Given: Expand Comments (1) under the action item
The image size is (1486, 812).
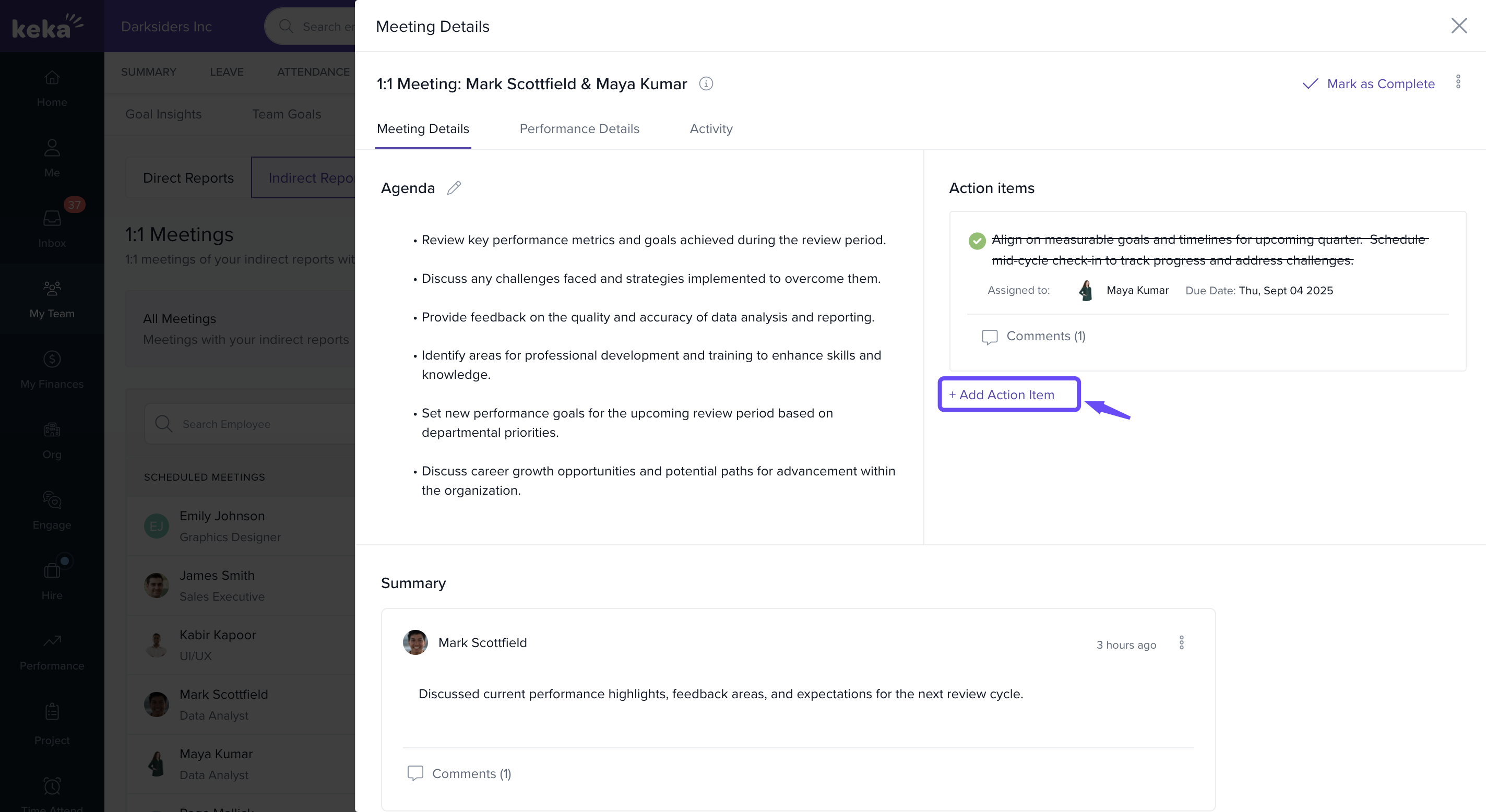Looking at the screenshot, I should (x=1045, y=336).
